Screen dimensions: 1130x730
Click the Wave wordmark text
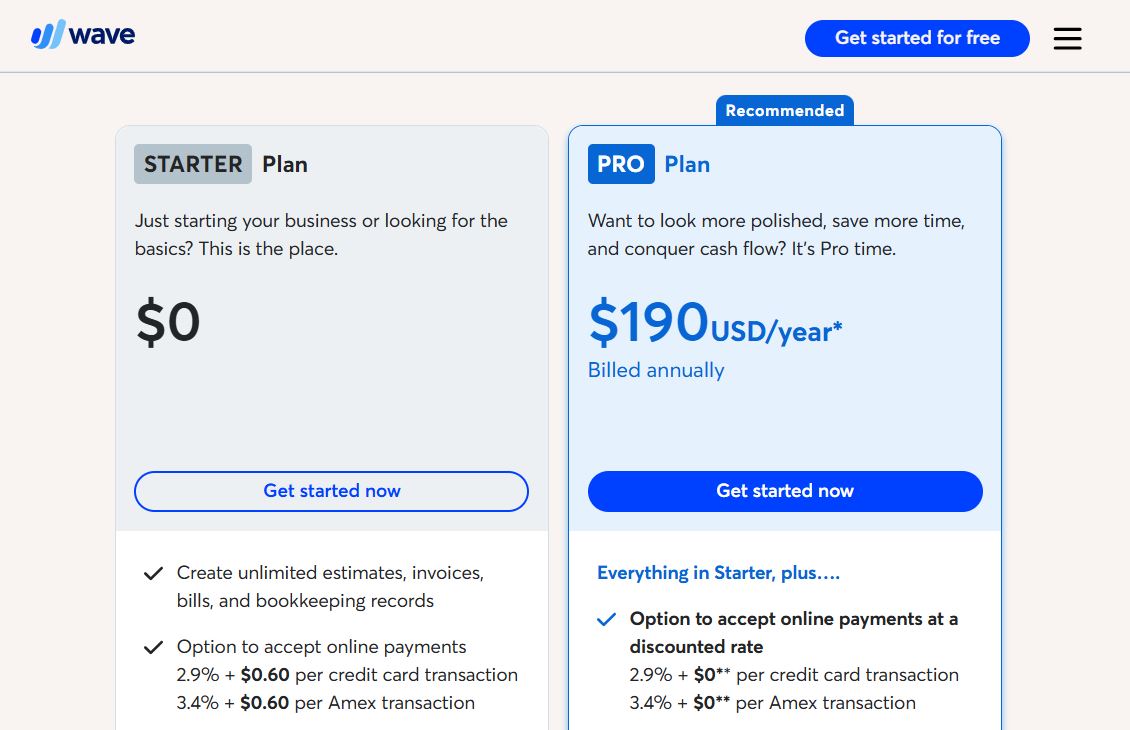coord(103,33)
